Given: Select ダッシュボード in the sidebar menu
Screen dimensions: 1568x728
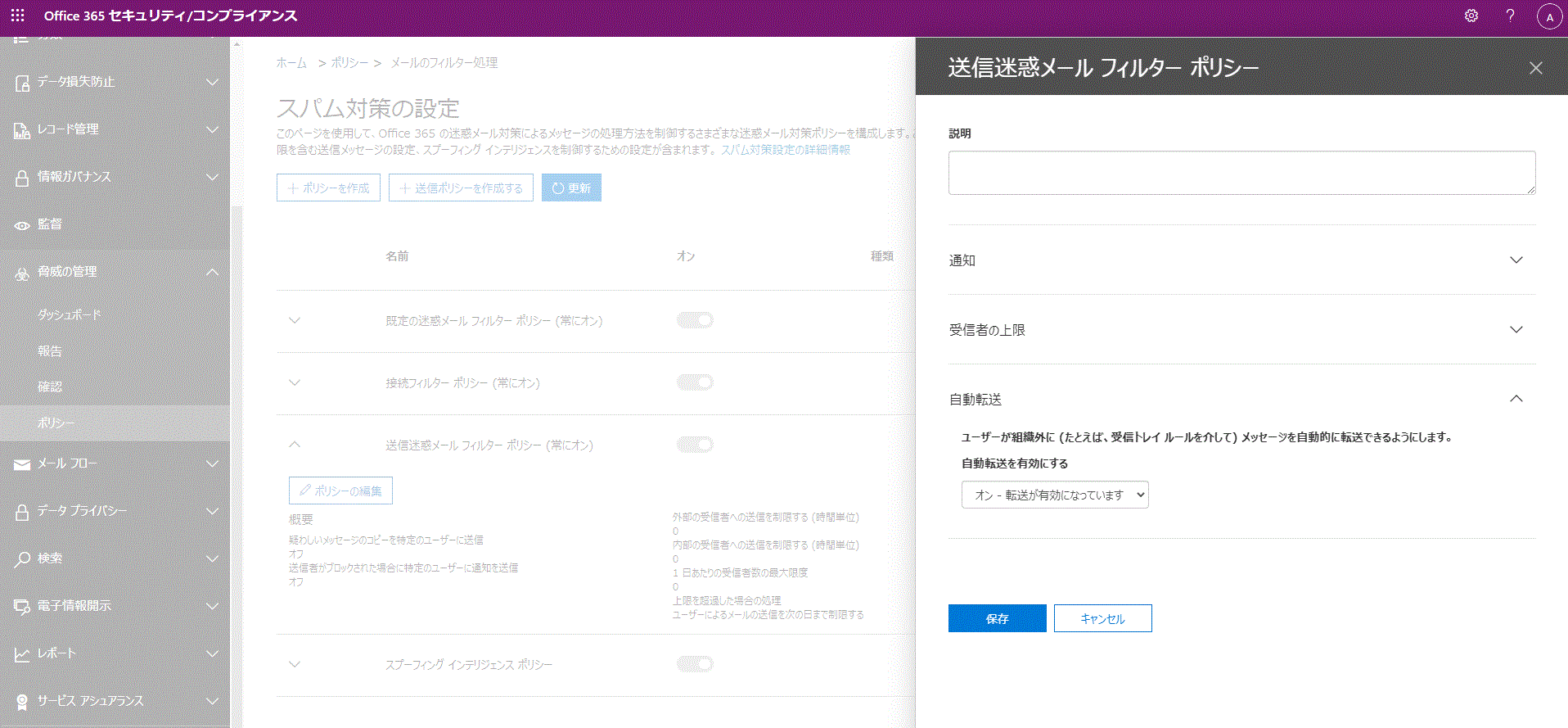Looking at the screenshot, I should click(70, 315).
